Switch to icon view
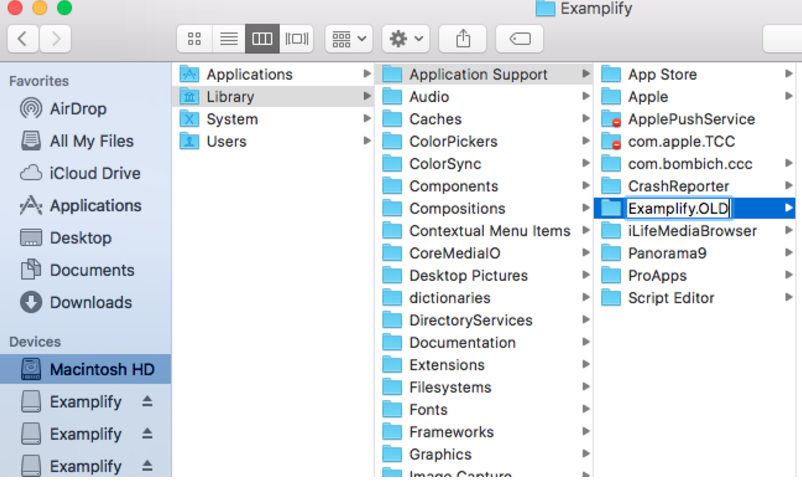Screen dimensions: 802x500 coord(194,39)
